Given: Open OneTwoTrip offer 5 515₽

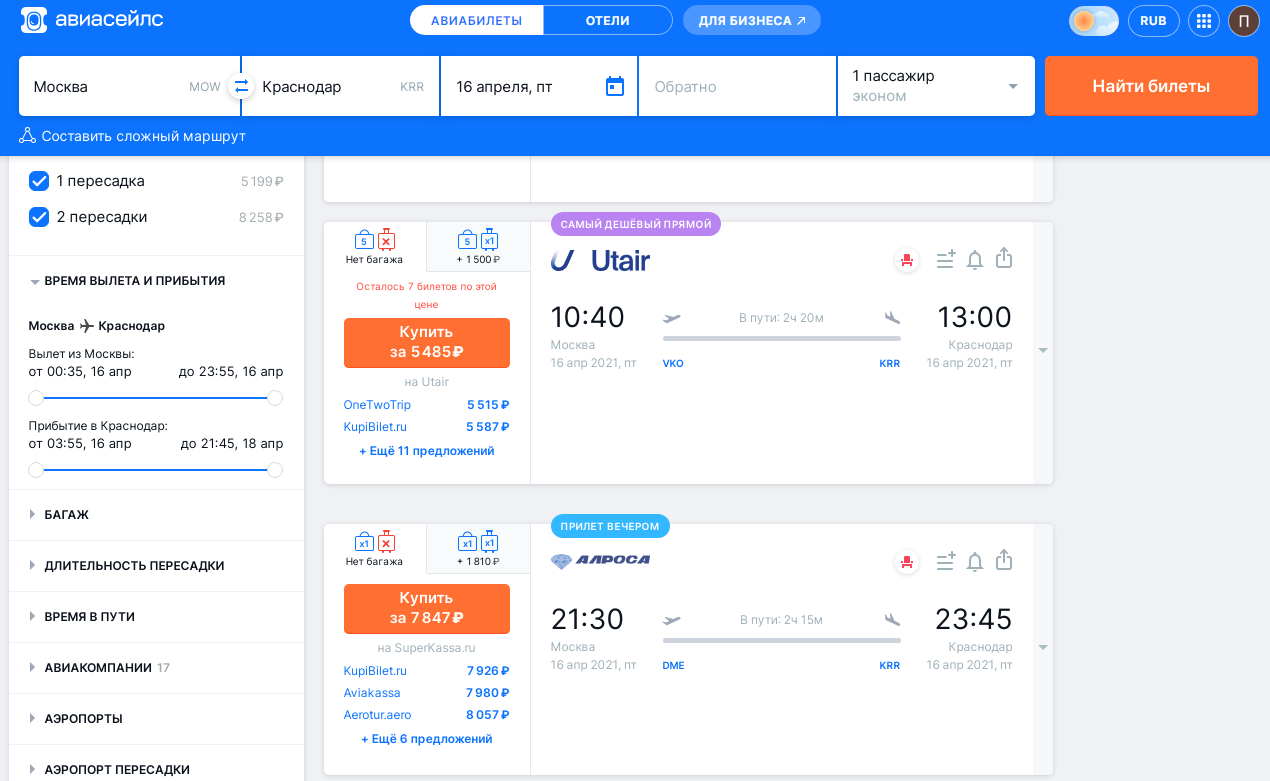Looking at the screenshot, I should (427, 405).
